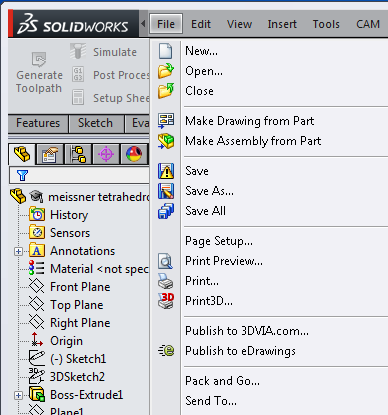Switch to the PropertyManager tab icon

[49, 155]
